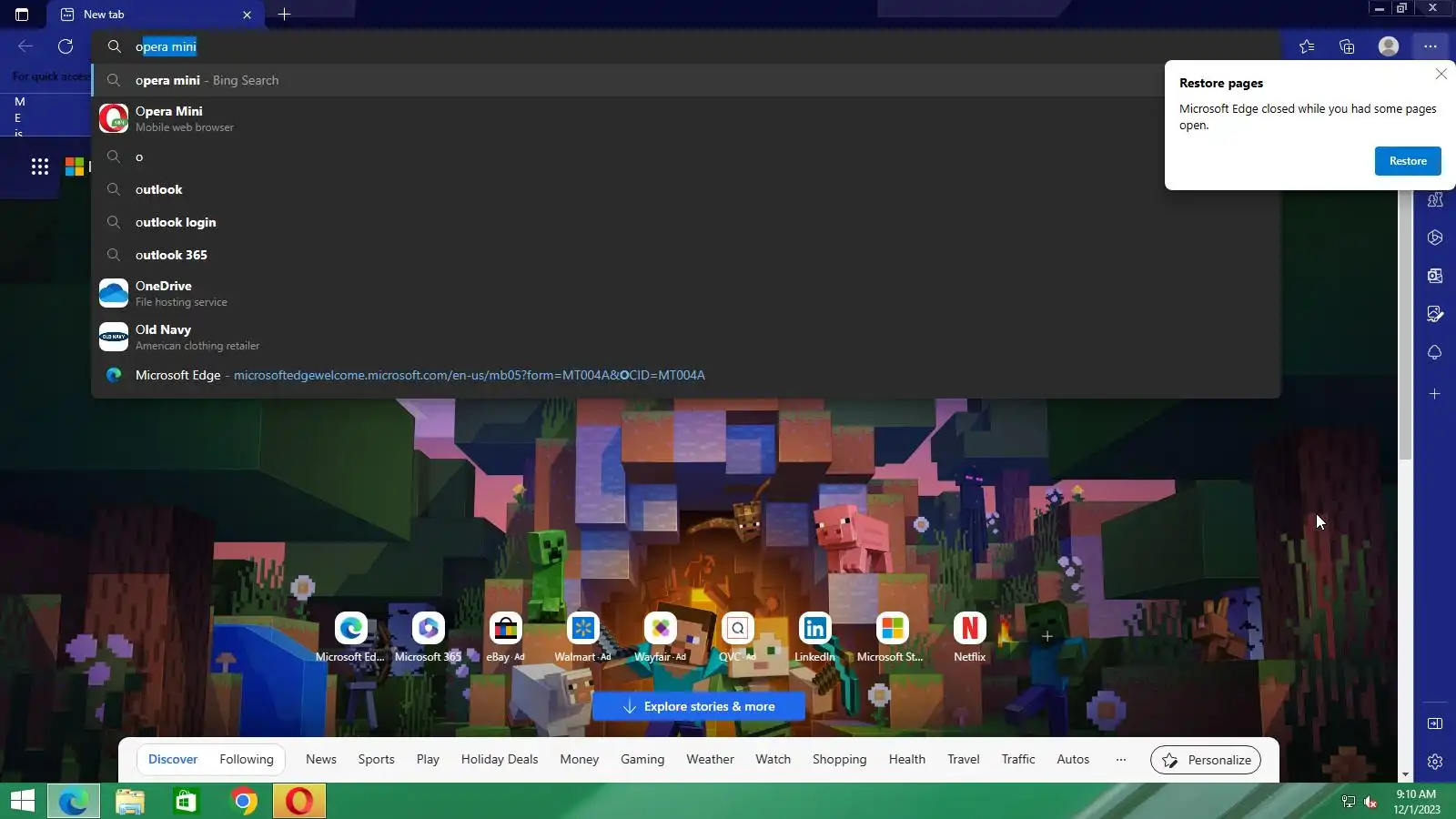Open the News feed category
1456x819 pixels.
pyautogui.click(x=321, y=760)
